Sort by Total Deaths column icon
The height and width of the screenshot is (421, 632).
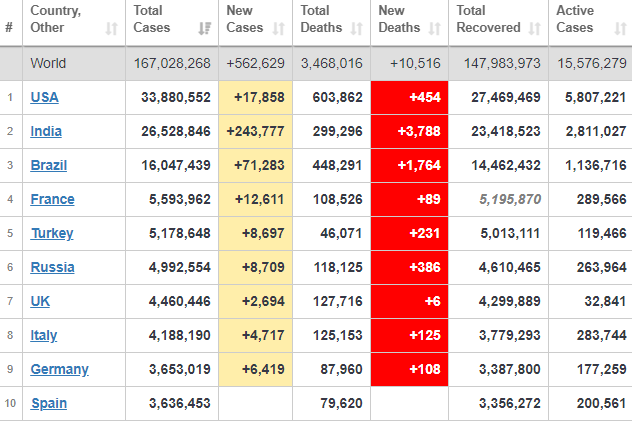(356, 29)
